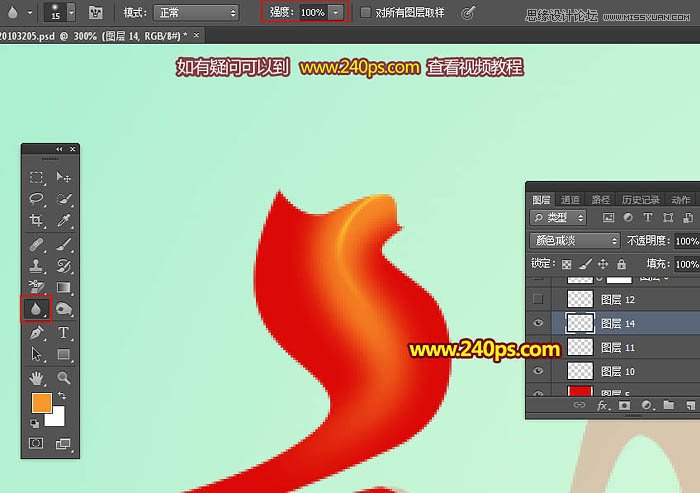This screenshot has width=700, height=493.
Task: Open 强度 strength slider arrow
Action: [335, 13]
